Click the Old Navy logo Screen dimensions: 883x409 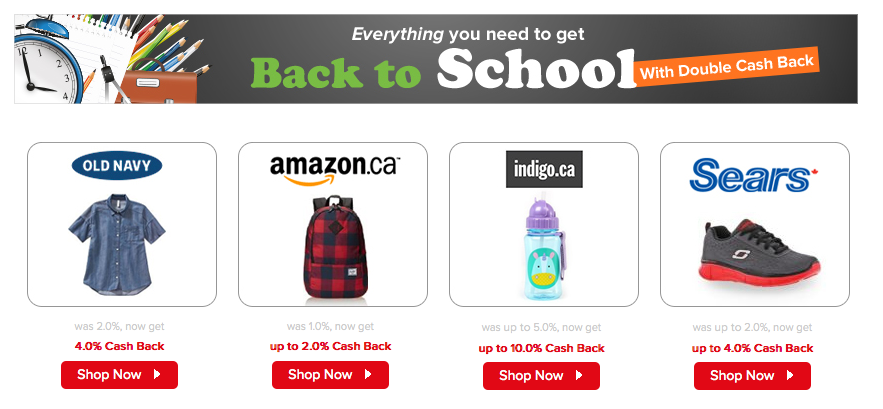click(117, 166)
